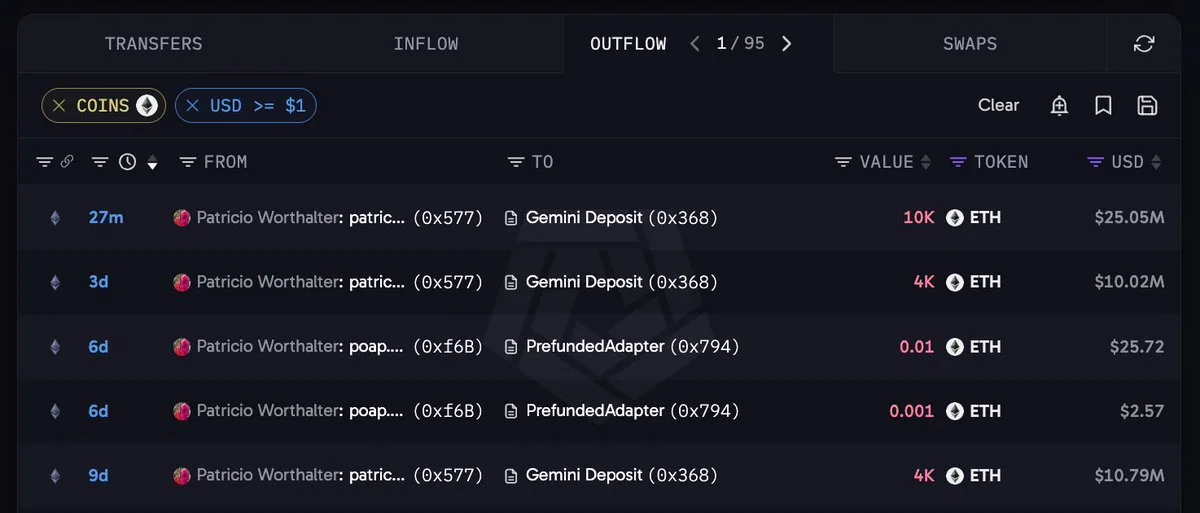Image resolution: width=1200 pixels, height=513 pixels.
Task: Click the Clear filters button
Action: 999,105
